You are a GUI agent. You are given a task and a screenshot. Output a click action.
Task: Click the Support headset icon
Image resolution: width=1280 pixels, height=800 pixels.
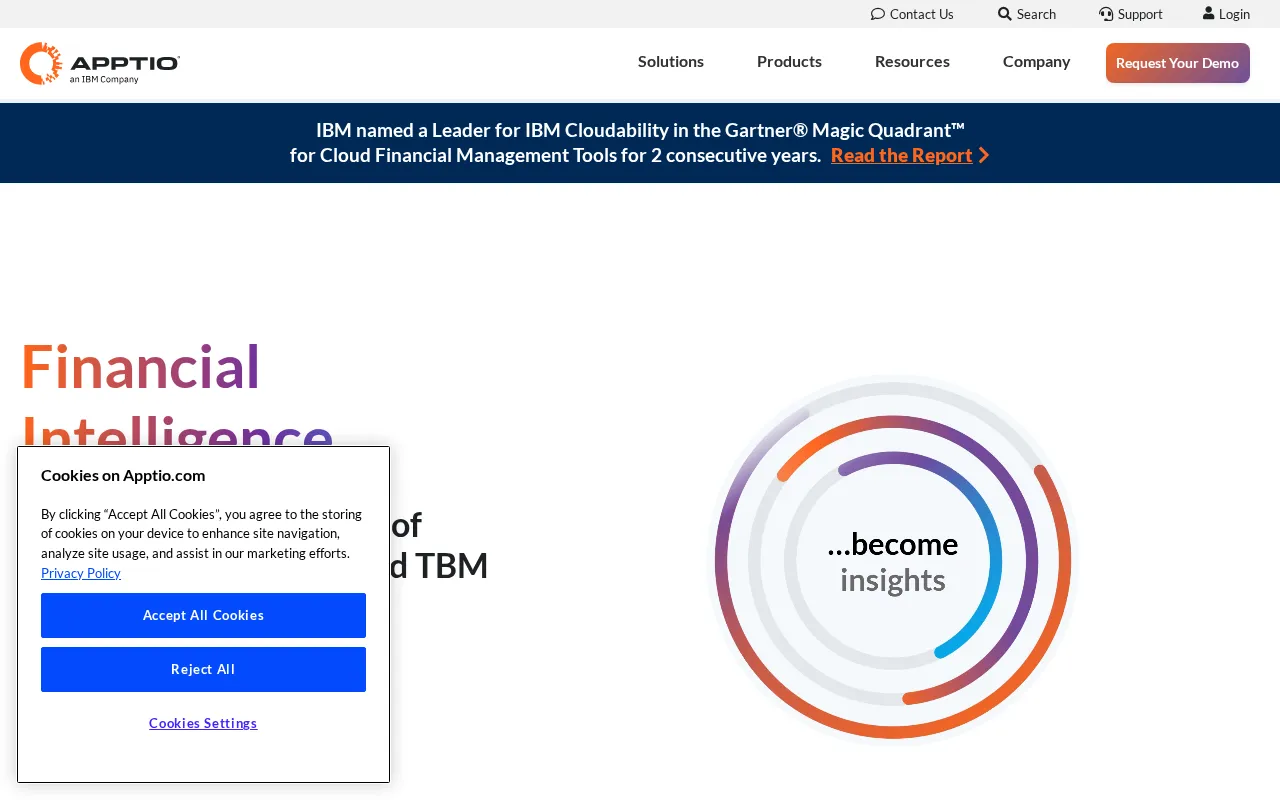tap(1106, 14)
